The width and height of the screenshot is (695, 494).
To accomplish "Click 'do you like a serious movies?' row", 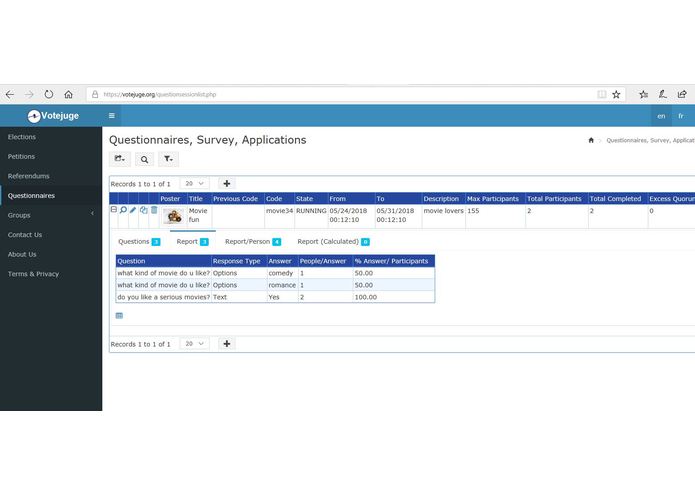I will click(275, 297).
